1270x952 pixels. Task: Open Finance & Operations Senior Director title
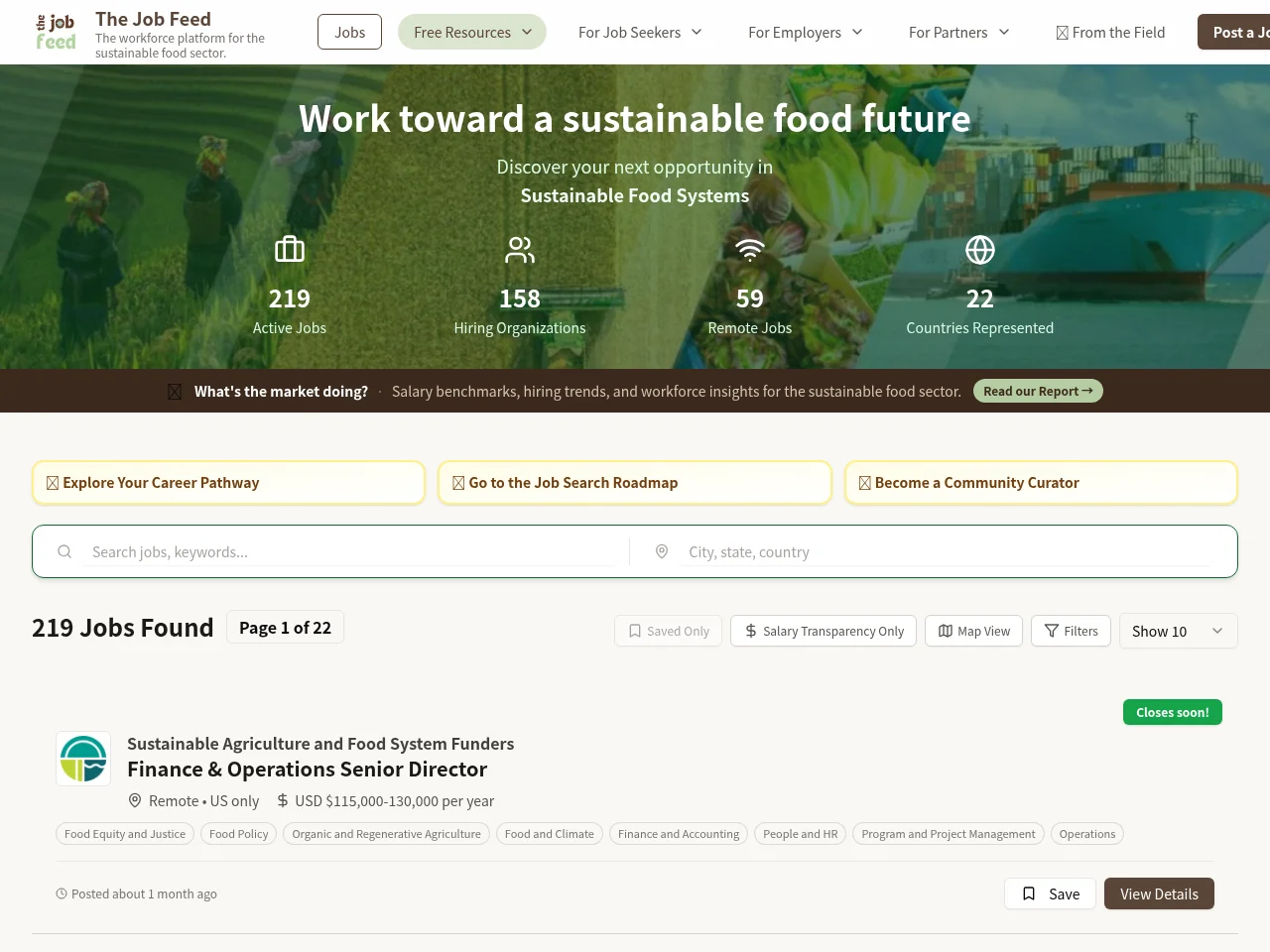pos(307,769)
